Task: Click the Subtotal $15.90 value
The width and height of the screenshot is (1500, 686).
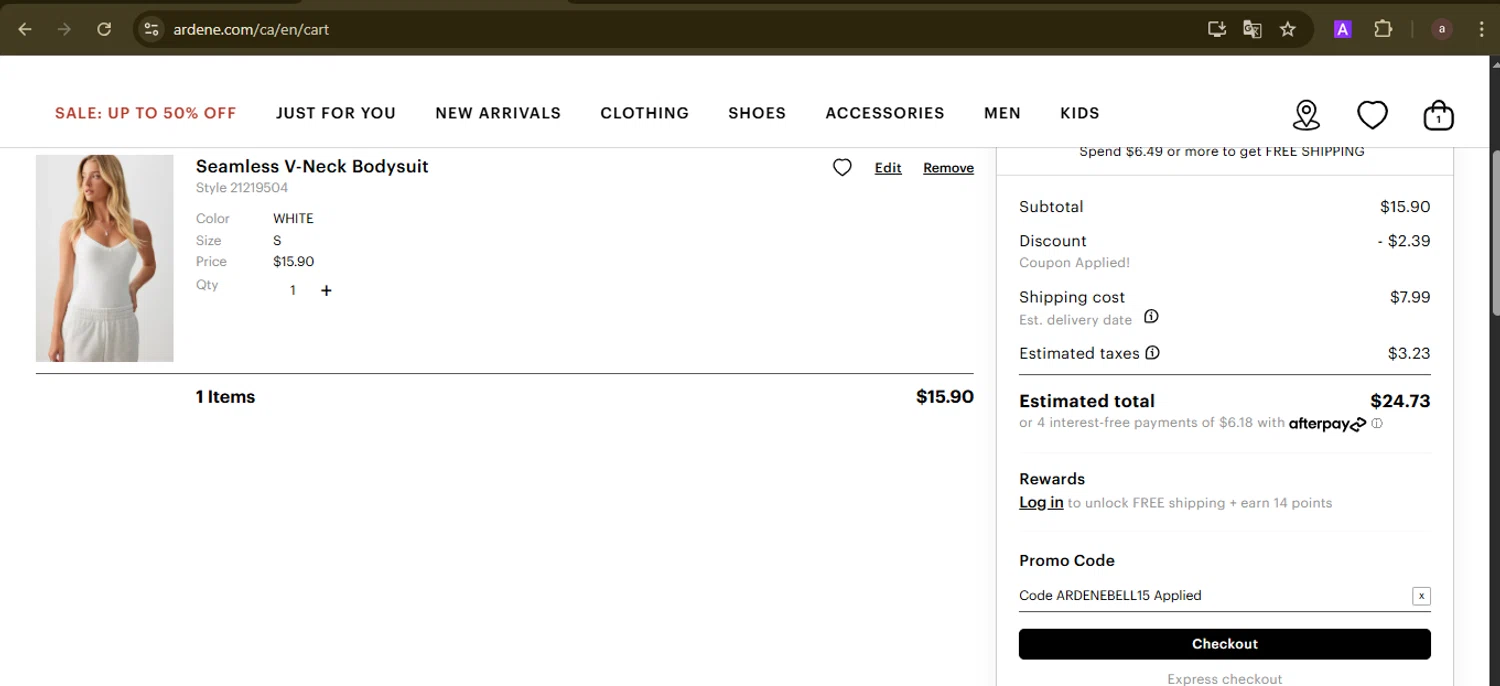Action: click(x=1405, y=207)
